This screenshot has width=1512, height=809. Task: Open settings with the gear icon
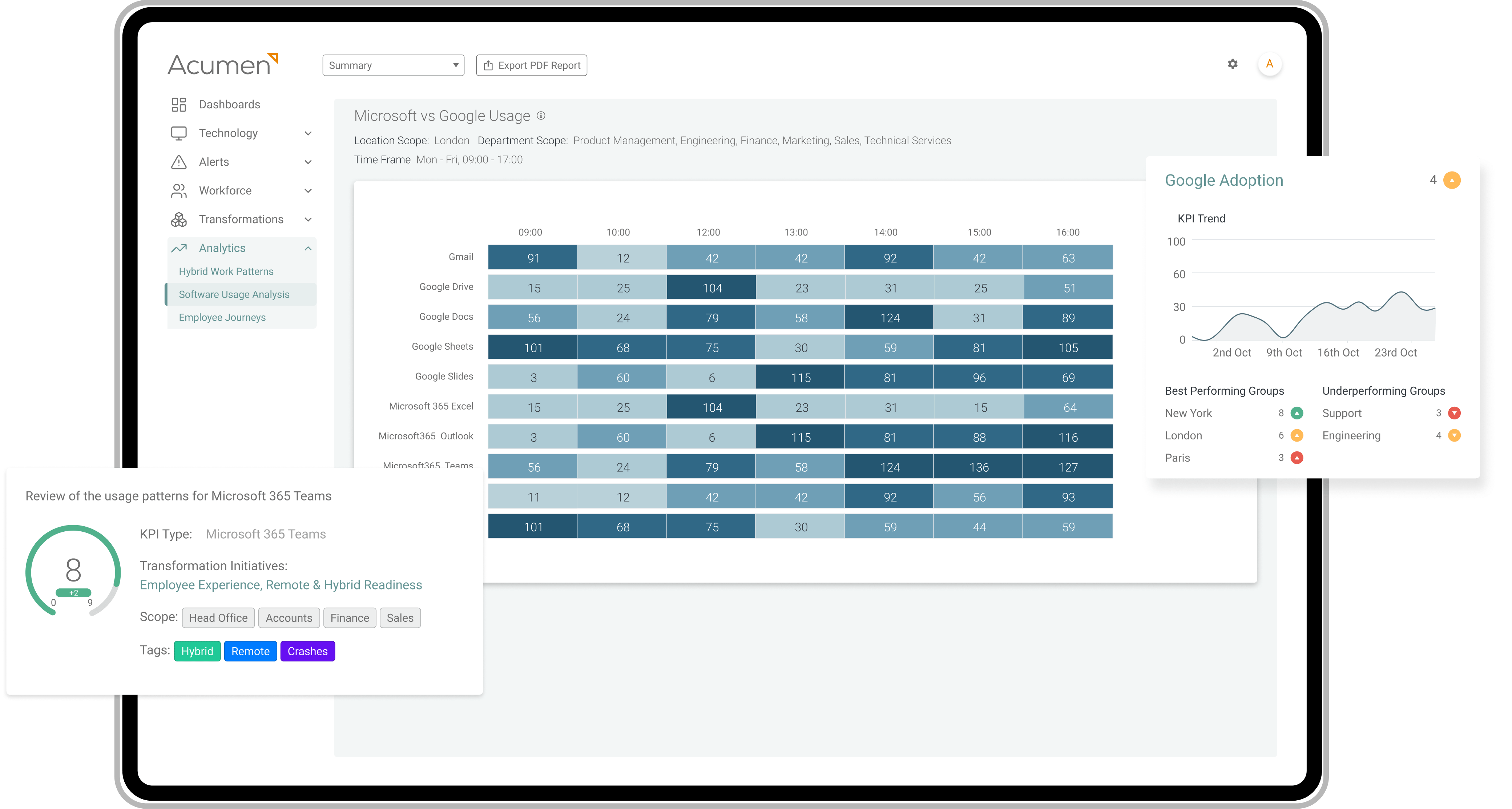[x=1233, y=64]
